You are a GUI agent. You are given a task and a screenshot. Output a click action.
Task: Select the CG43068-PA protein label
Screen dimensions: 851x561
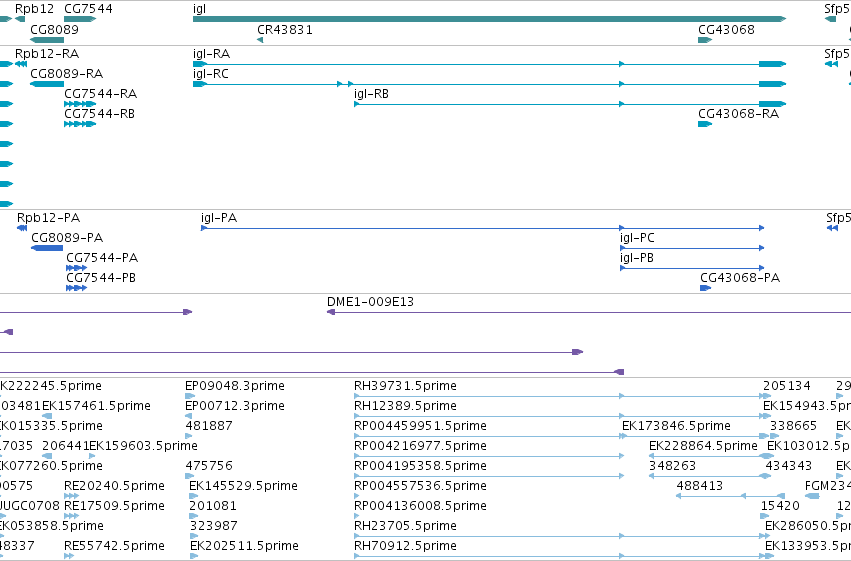[x=740, y=278]
